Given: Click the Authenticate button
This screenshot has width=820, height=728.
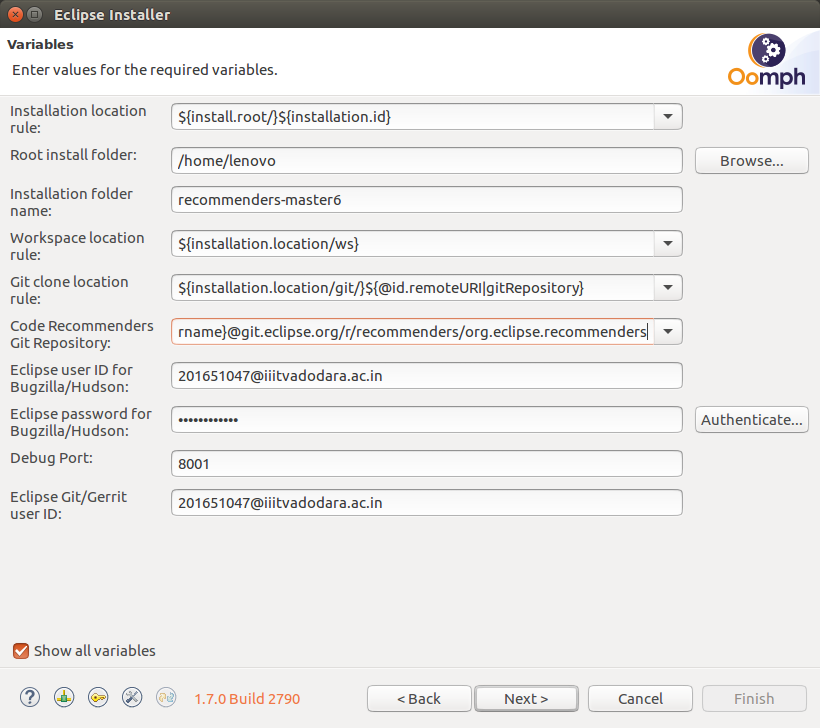Looking at the screenshot, I should (x=751, y=419).
